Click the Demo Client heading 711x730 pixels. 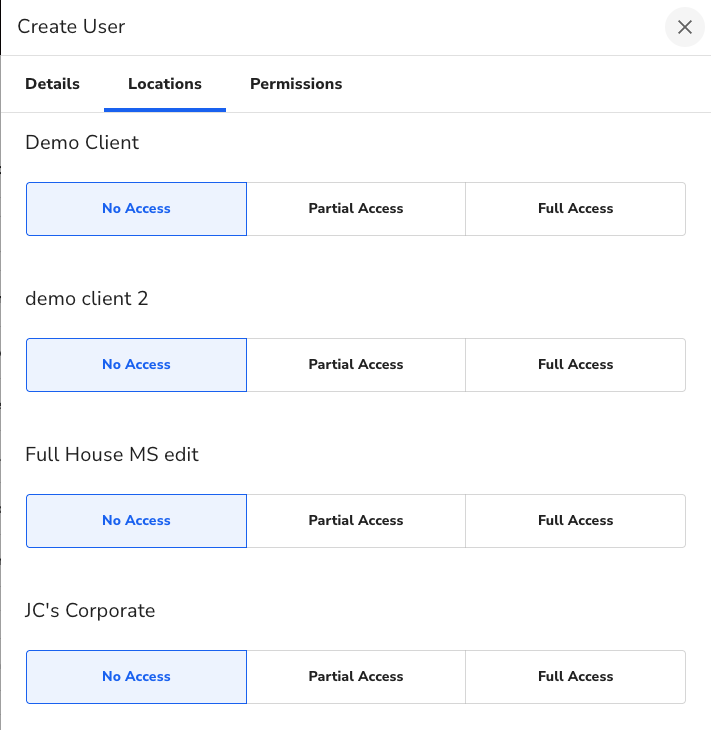82,143
